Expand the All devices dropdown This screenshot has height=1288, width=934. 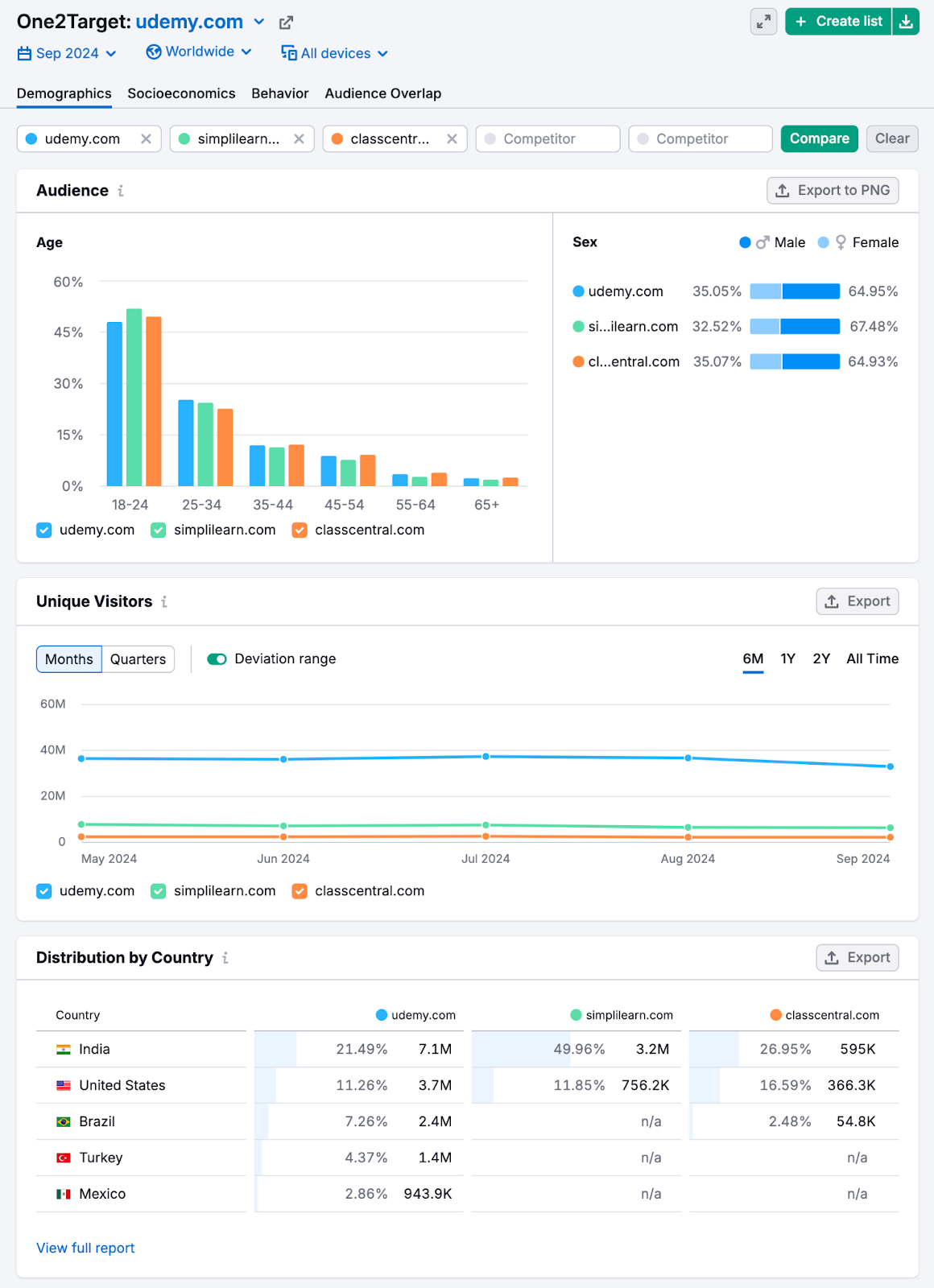pyautogui.click(x=334, y=53)
